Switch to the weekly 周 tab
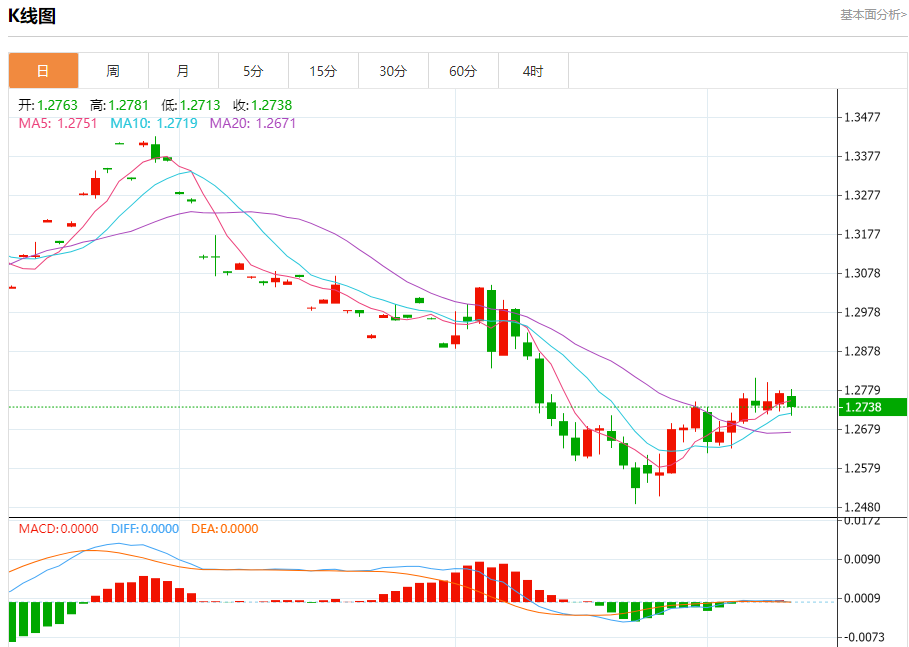909x647 pixels. click(114, 71)
